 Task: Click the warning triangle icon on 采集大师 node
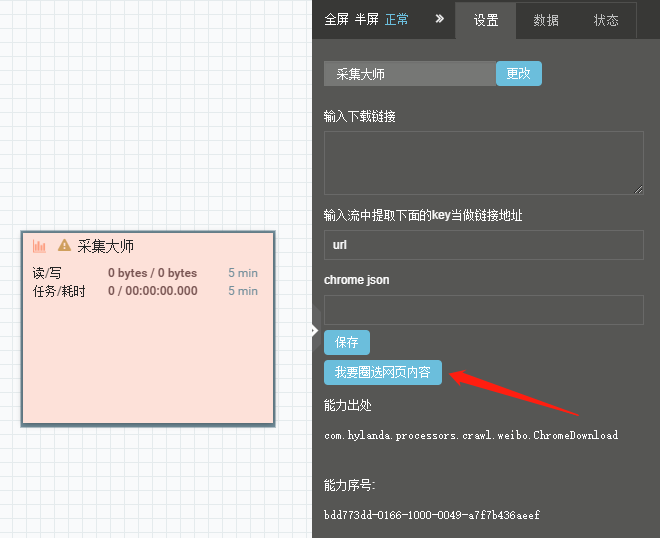(64, 245)
